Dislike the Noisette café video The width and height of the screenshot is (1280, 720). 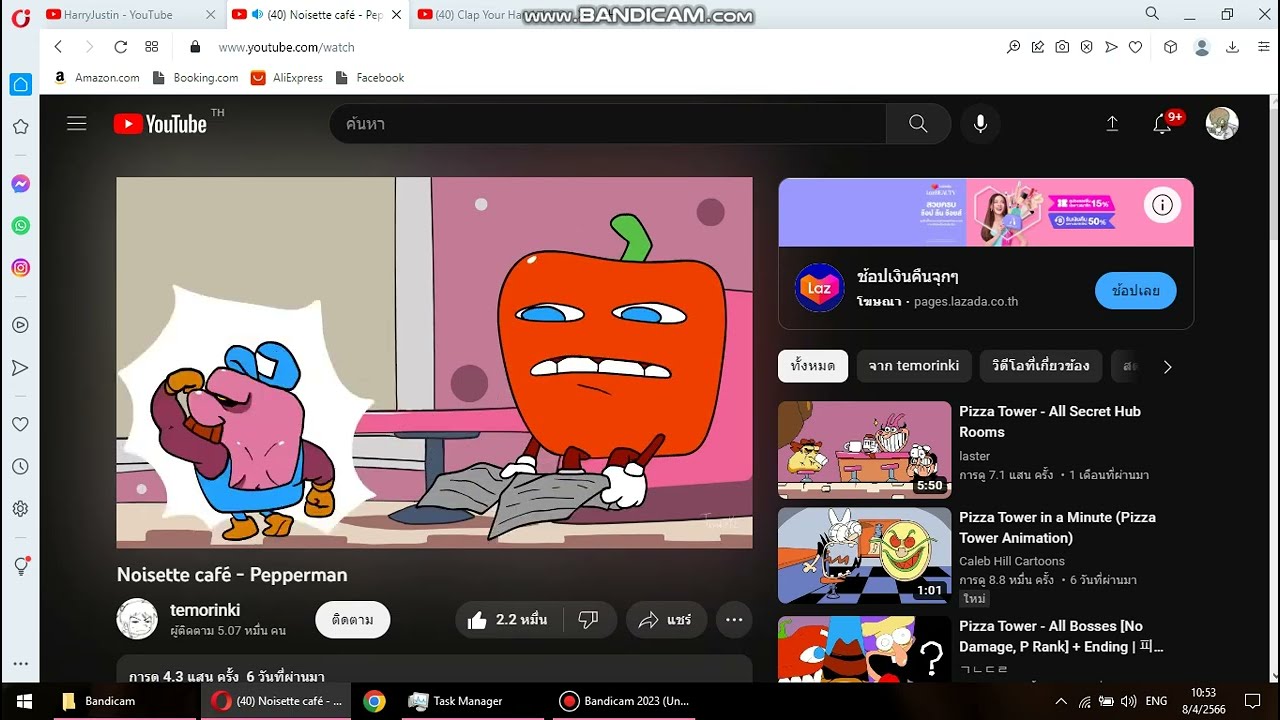click(589, 620)
